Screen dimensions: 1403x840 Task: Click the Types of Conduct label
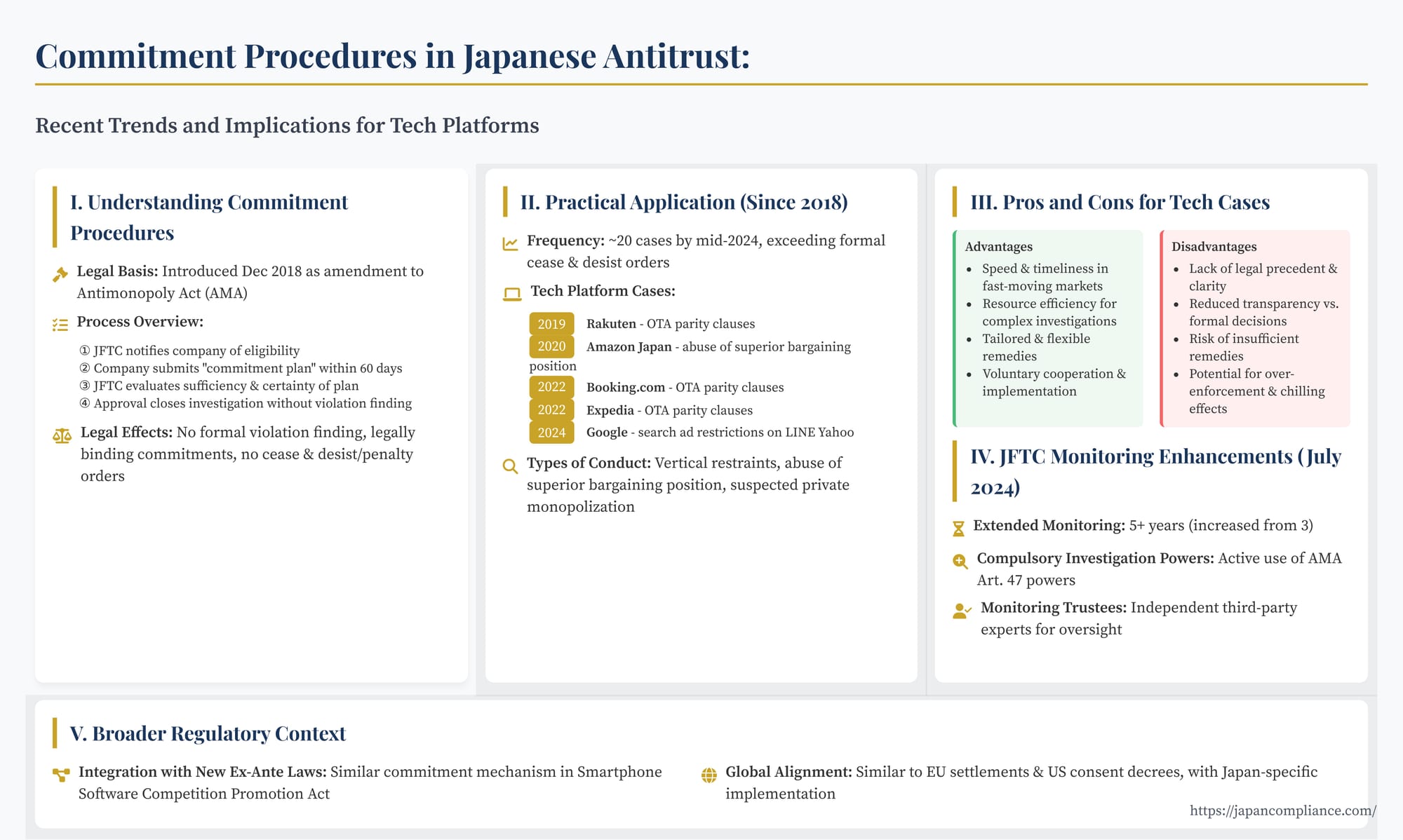(589, 463)
